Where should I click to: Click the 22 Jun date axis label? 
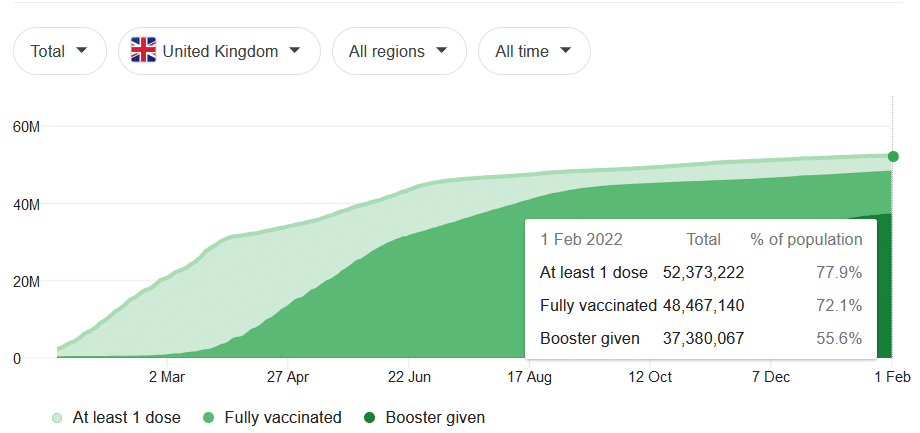(x=408, y=377)
